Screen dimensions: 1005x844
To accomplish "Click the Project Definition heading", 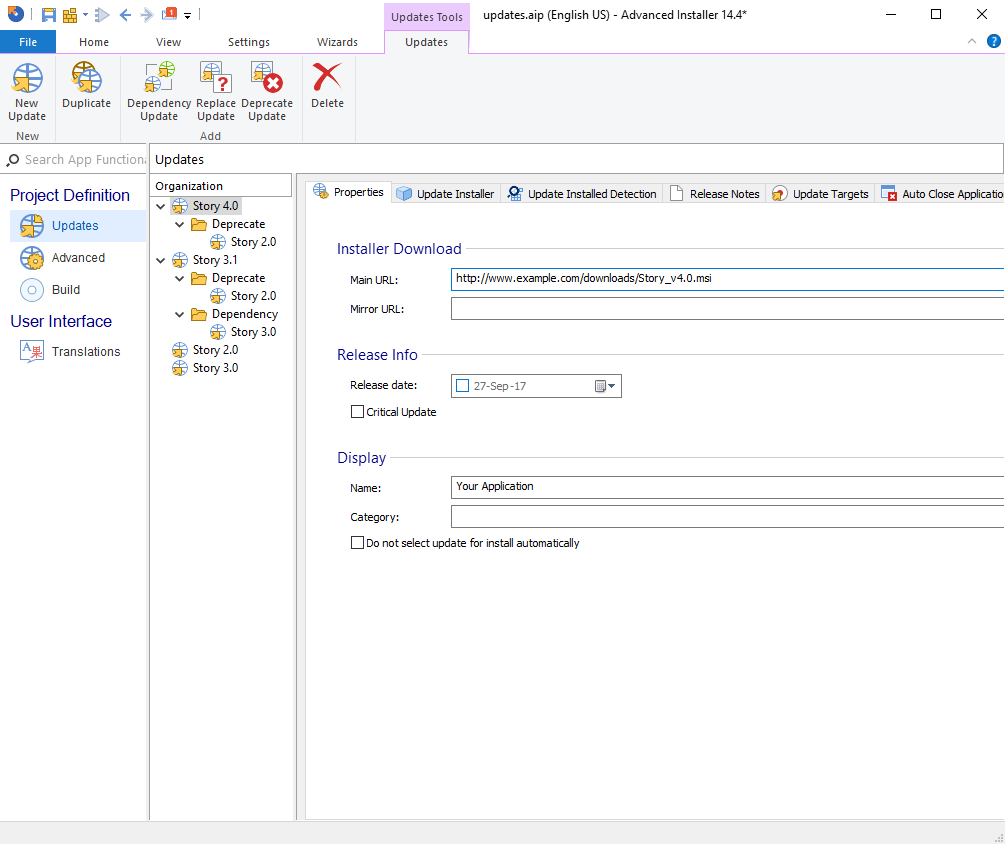I will coord(70,195).
